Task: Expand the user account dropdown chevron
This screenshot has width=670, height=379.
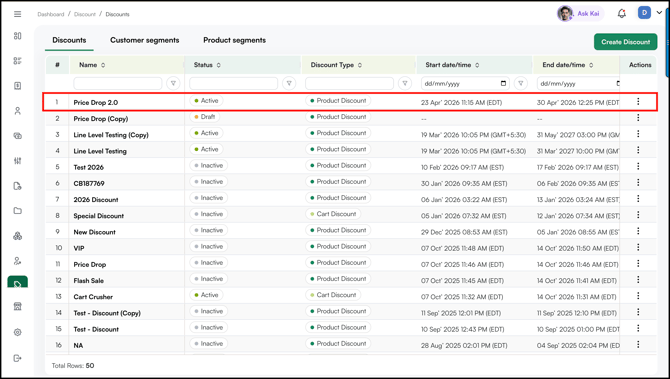Action: coord(659,13)
